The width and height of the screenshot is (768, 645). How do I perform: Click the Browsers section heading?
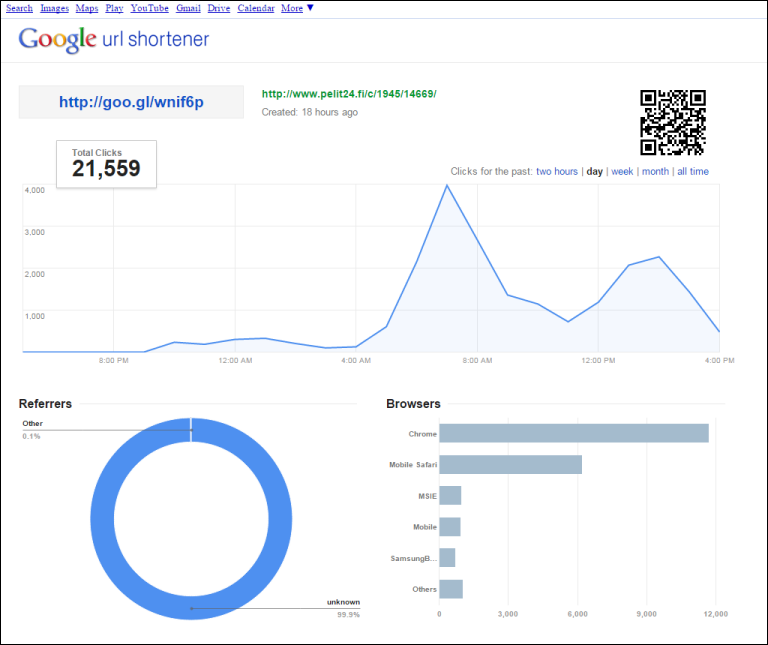[x=413, y=404]
